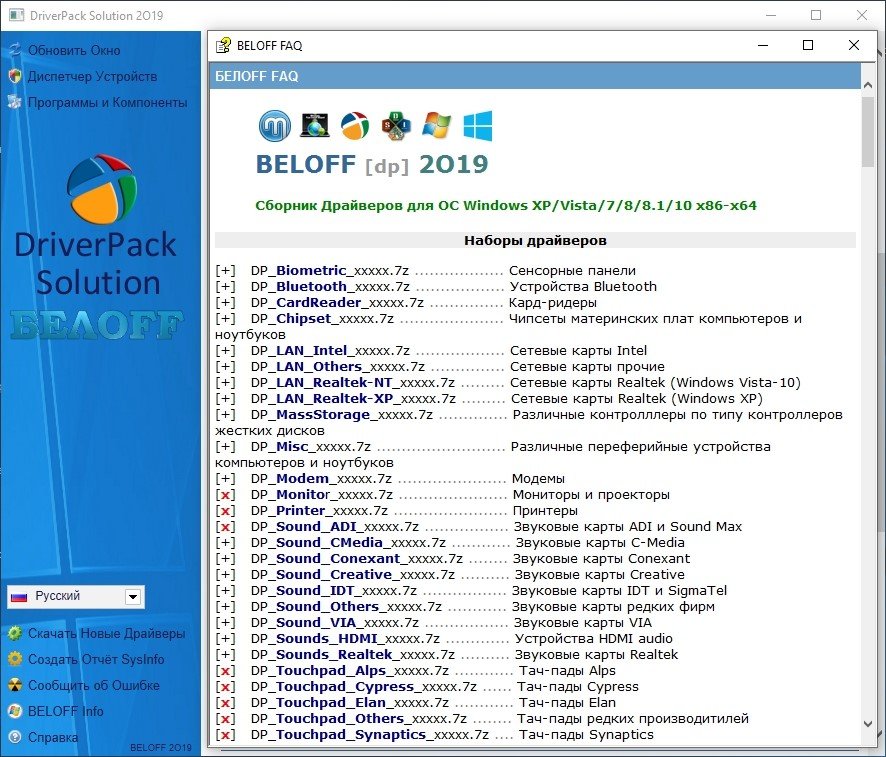Click the question mark icon beside Справка
The image size is (886, 757).
click(15, 737)
